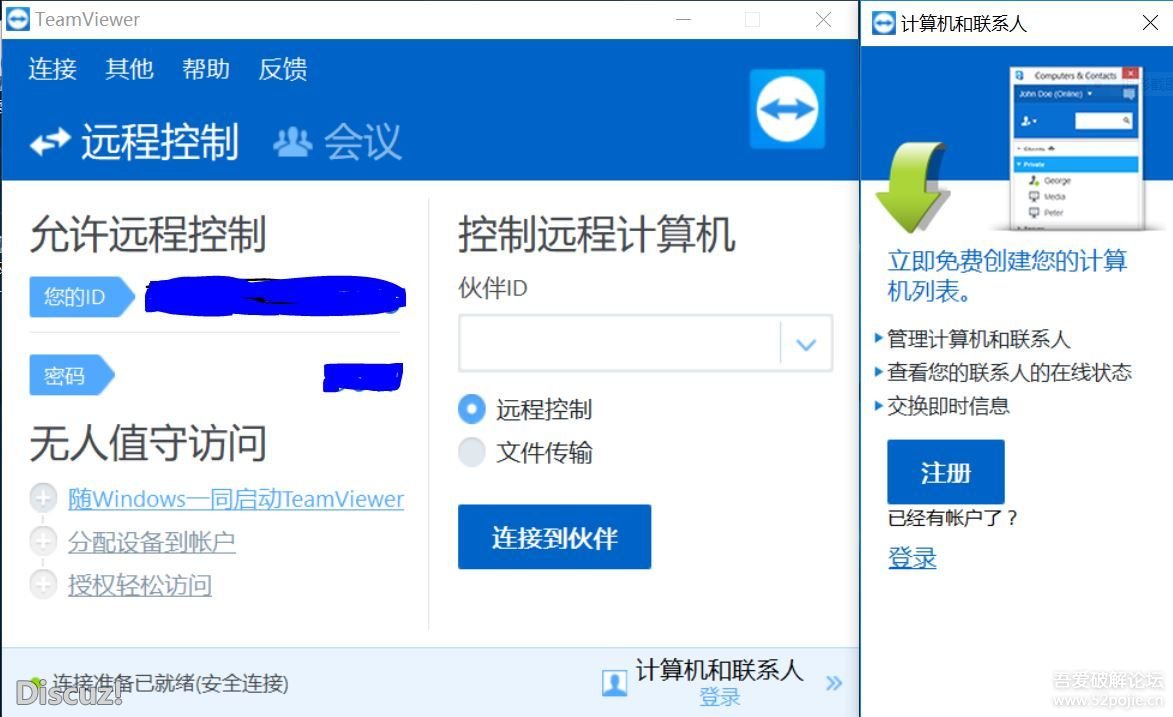Switch to the 会议 tab
This screenshot has height=717, width=1173.
pyautogui.click(x=337, y=141)
